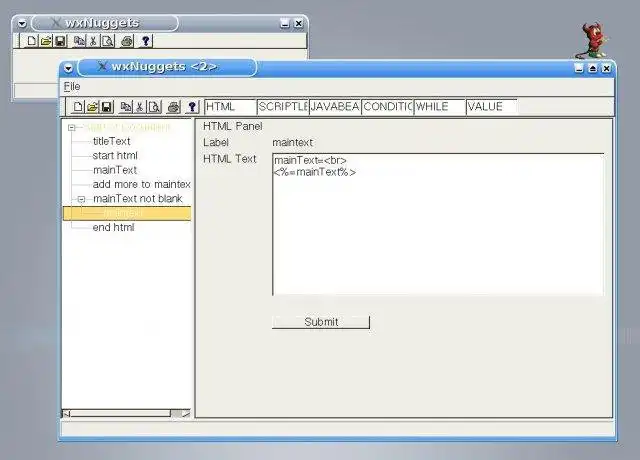
Task: Click Help question mark in wxNuggets <2> toolbar
Action: (192, 107)
